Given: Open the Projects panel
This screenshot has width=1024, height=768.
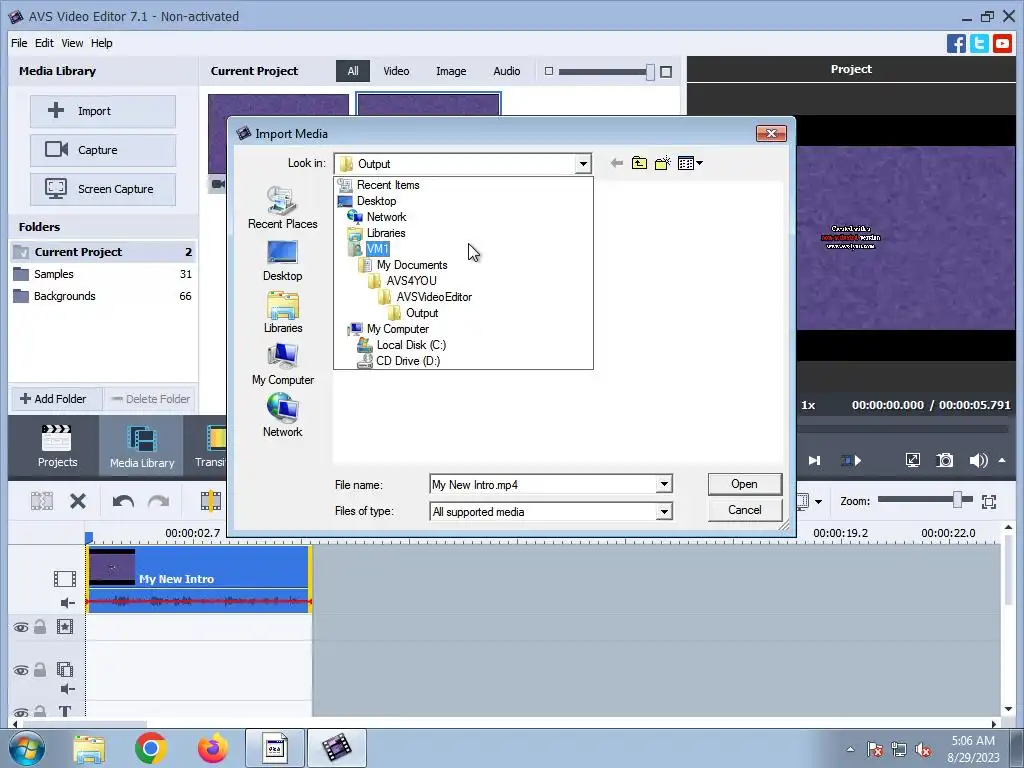Looking at the screenshot, I should [57, 446].
